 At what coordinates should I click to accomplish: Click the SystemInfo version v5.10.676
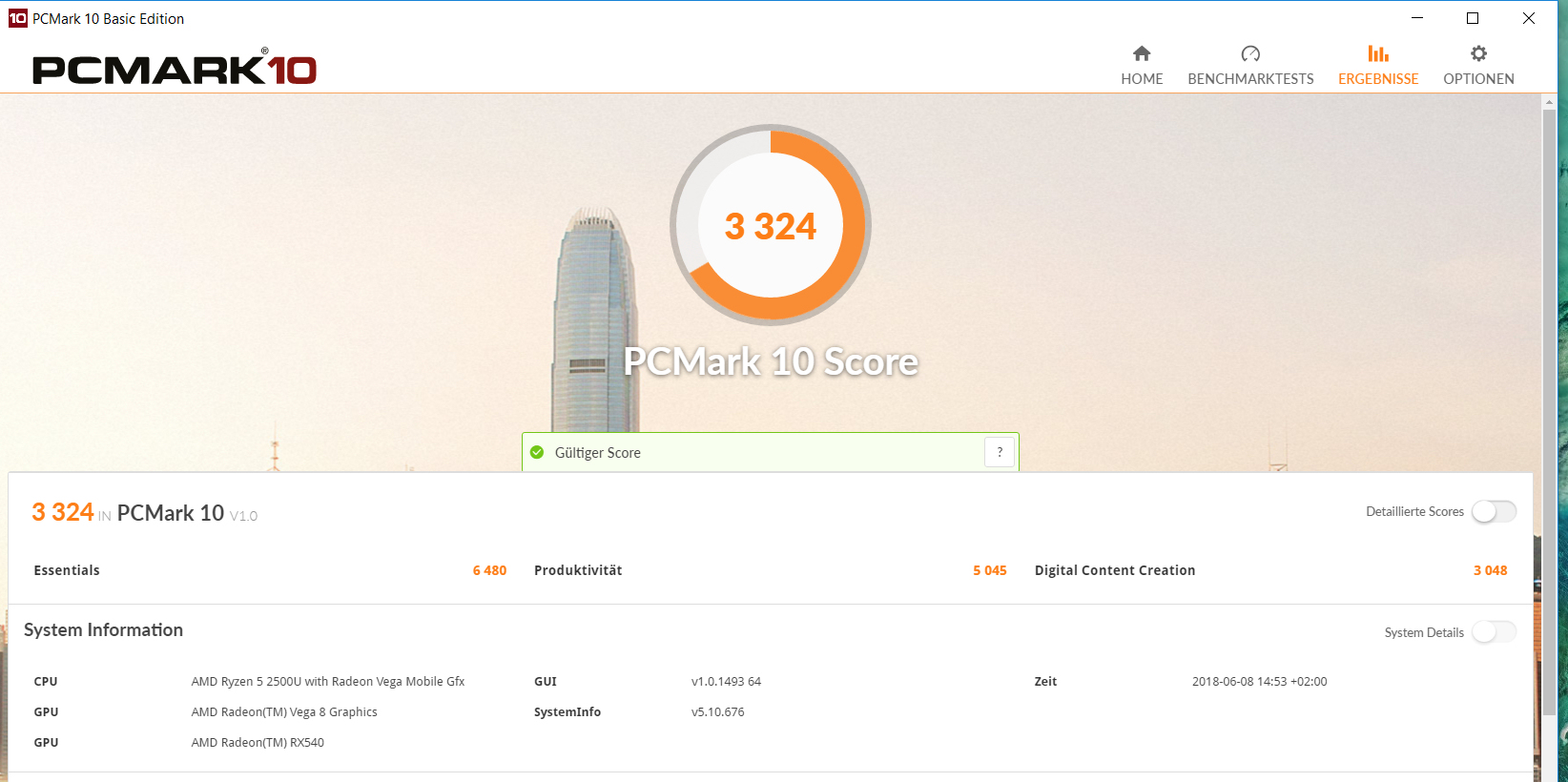[717, 712]
